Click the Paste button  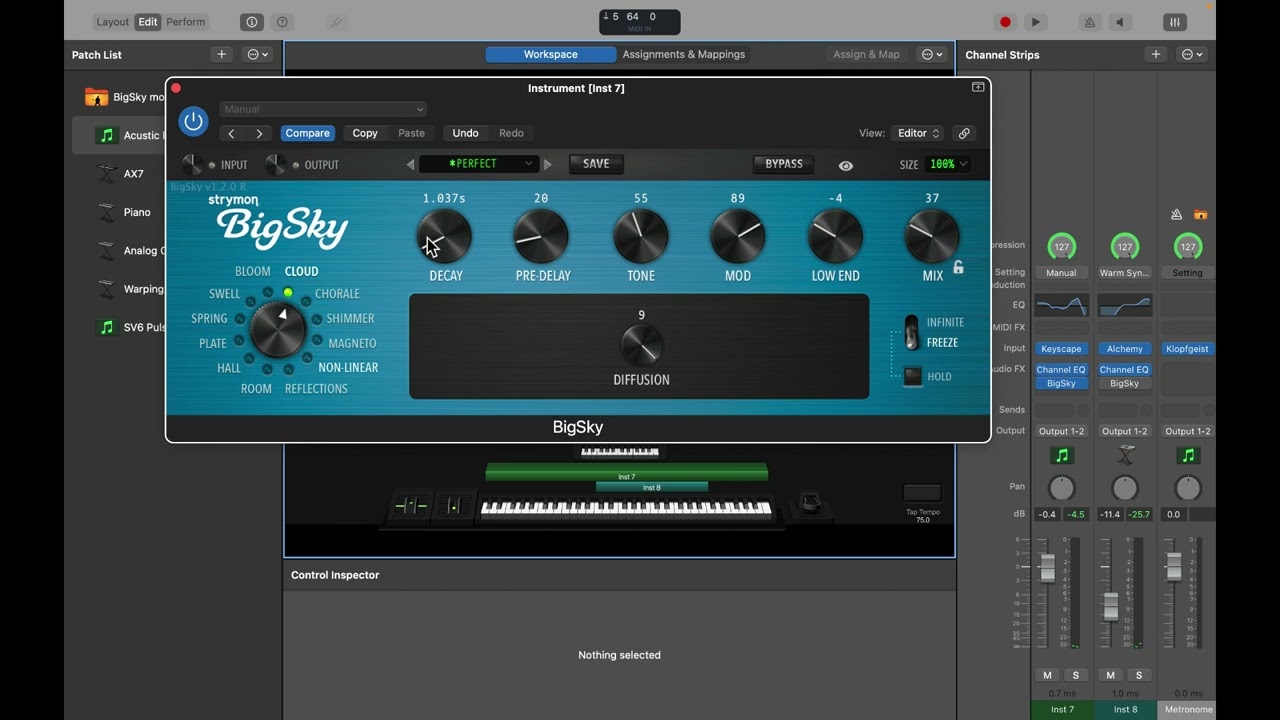[411, 133]
